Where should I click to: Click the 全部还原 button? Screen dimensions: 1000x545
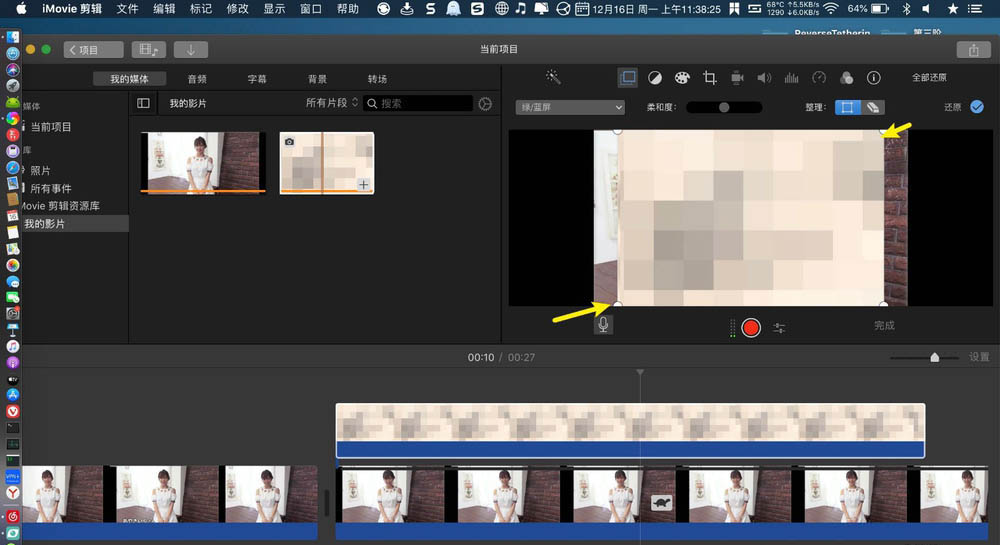pyautogui.click(x=929, y=78)
